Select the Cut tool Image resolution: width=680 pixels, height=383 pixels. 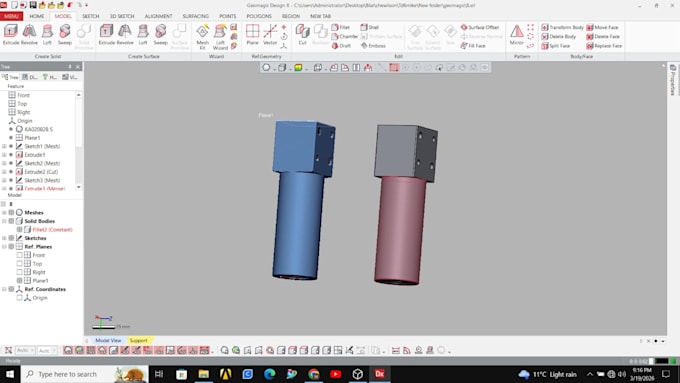(302, 34)
